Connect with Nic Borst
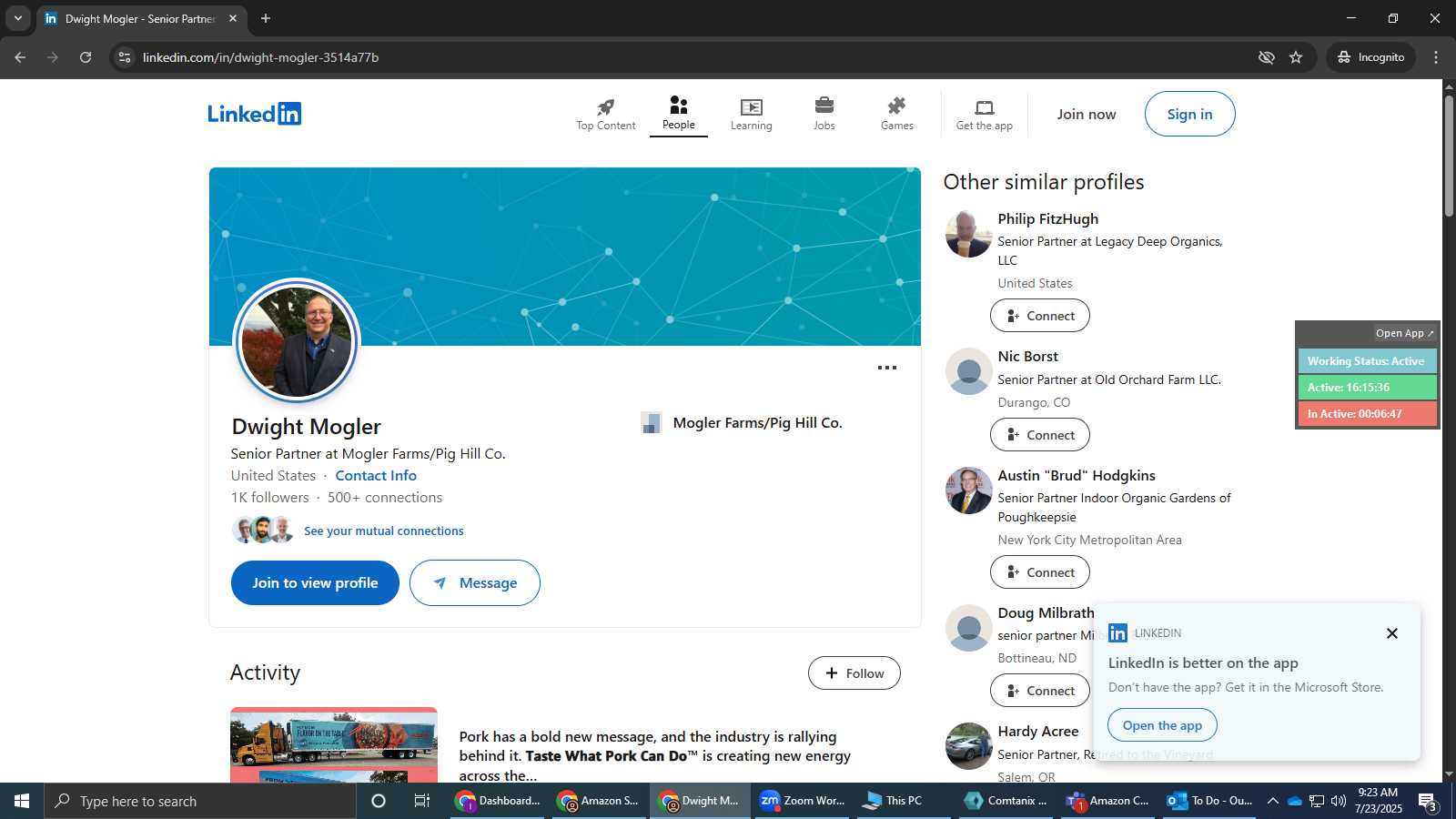 tap(1039, 435)
